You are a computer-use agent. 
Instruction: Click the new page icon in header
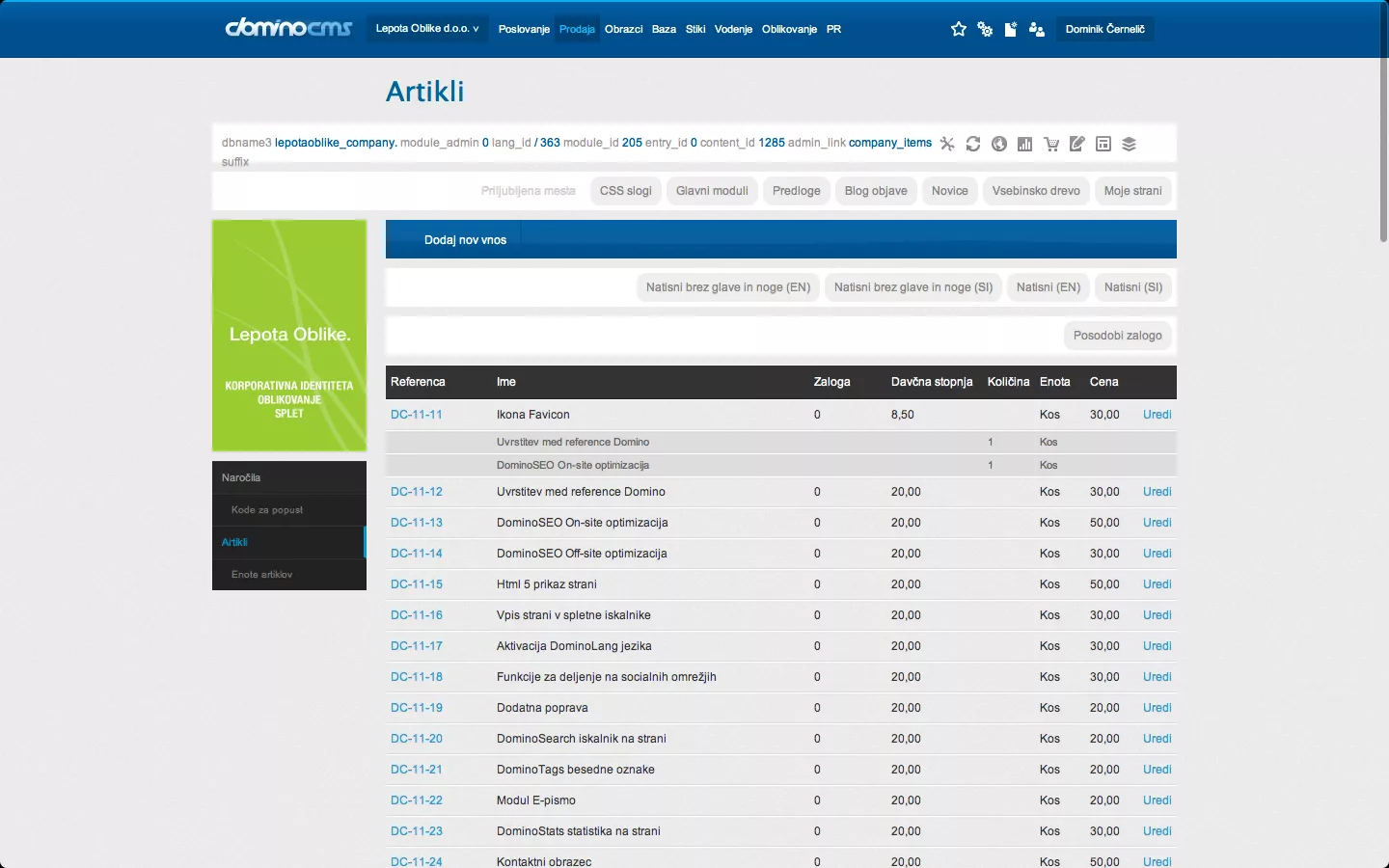(x=1010, y=29)
